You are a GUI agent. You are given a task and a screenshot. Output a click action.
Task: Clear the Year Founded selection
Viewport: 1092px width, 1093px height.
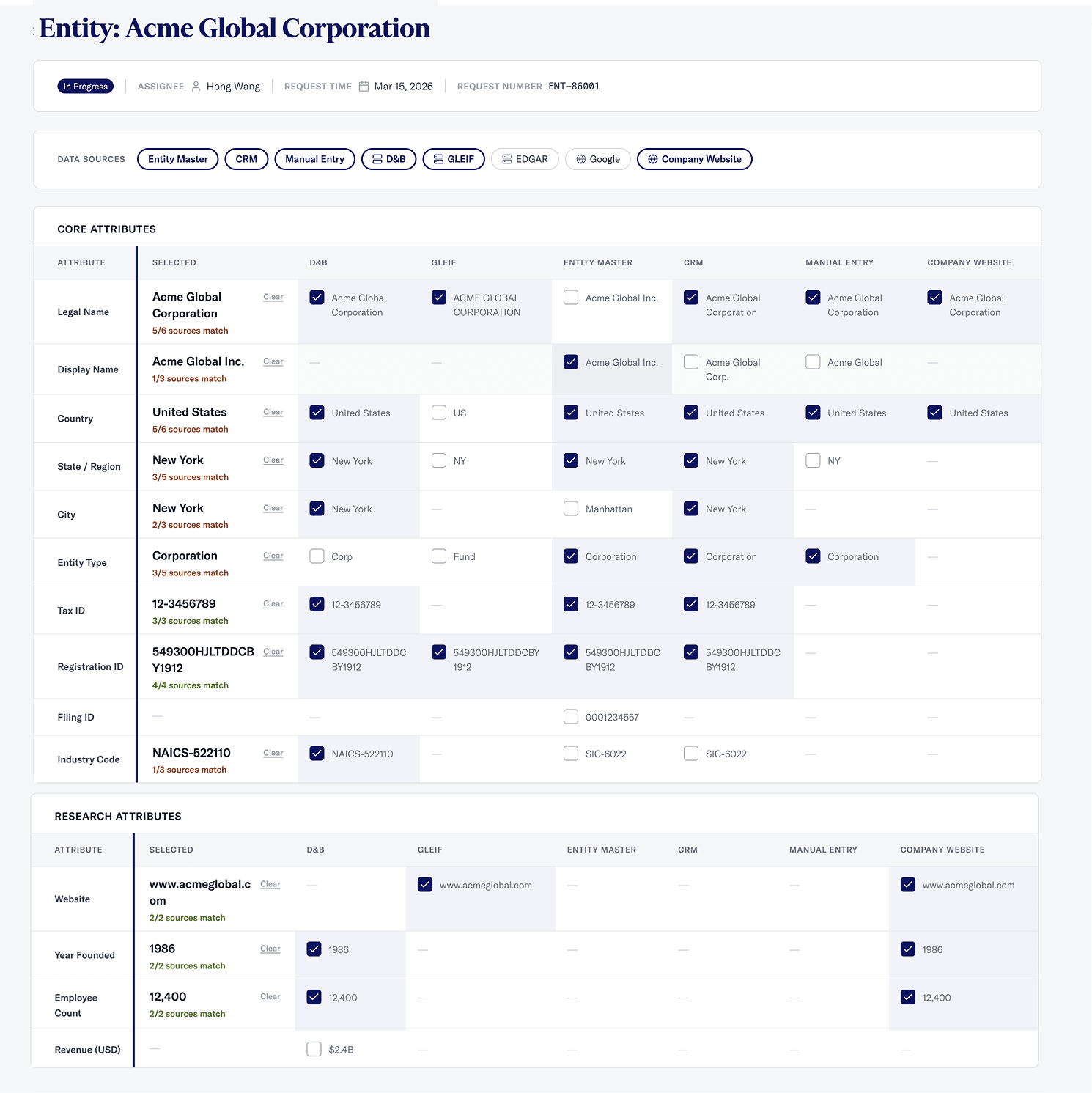[270, 949]
